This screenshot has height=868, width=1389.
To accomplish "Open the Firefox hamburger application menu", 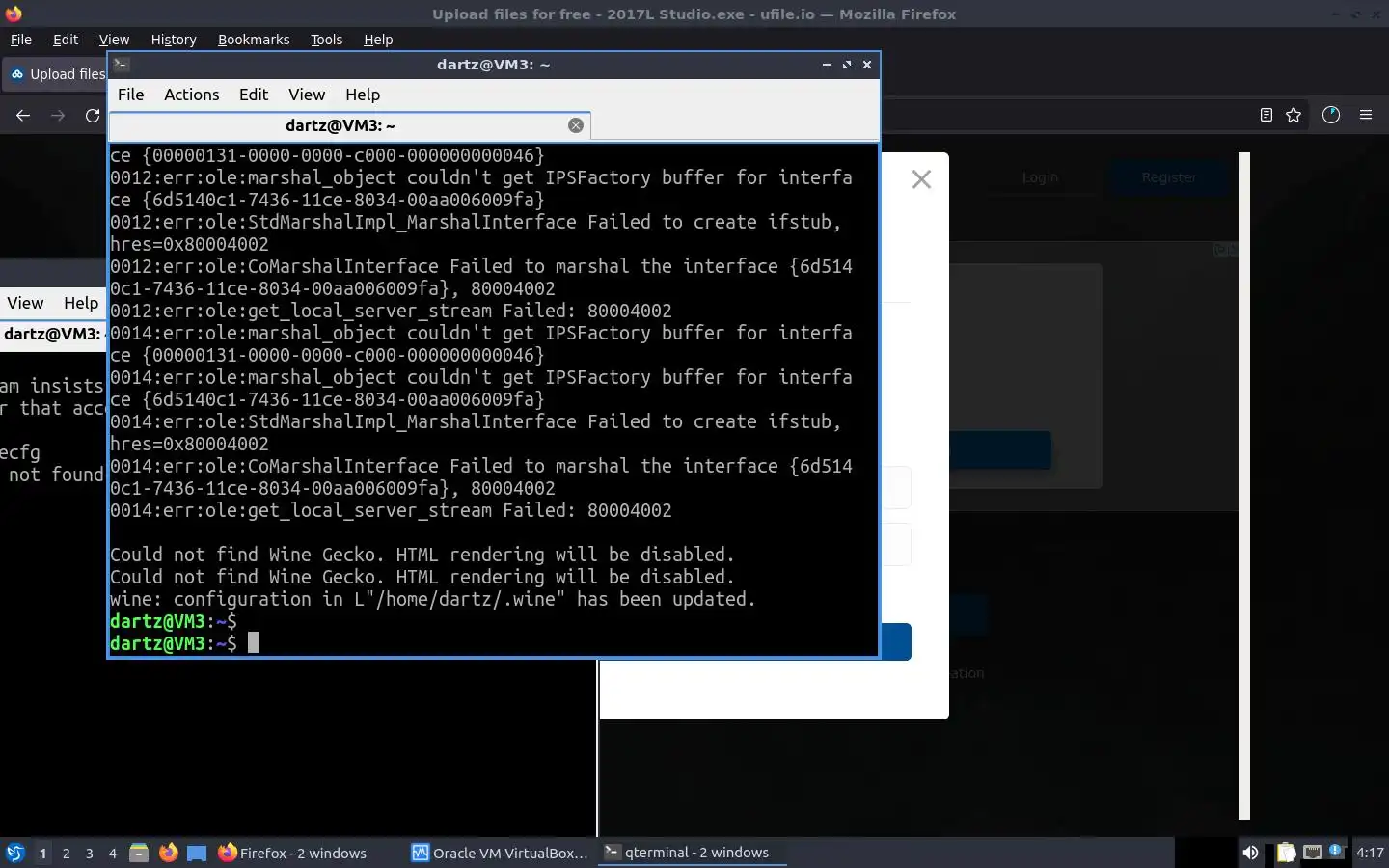I will [x=1366, y=115].
